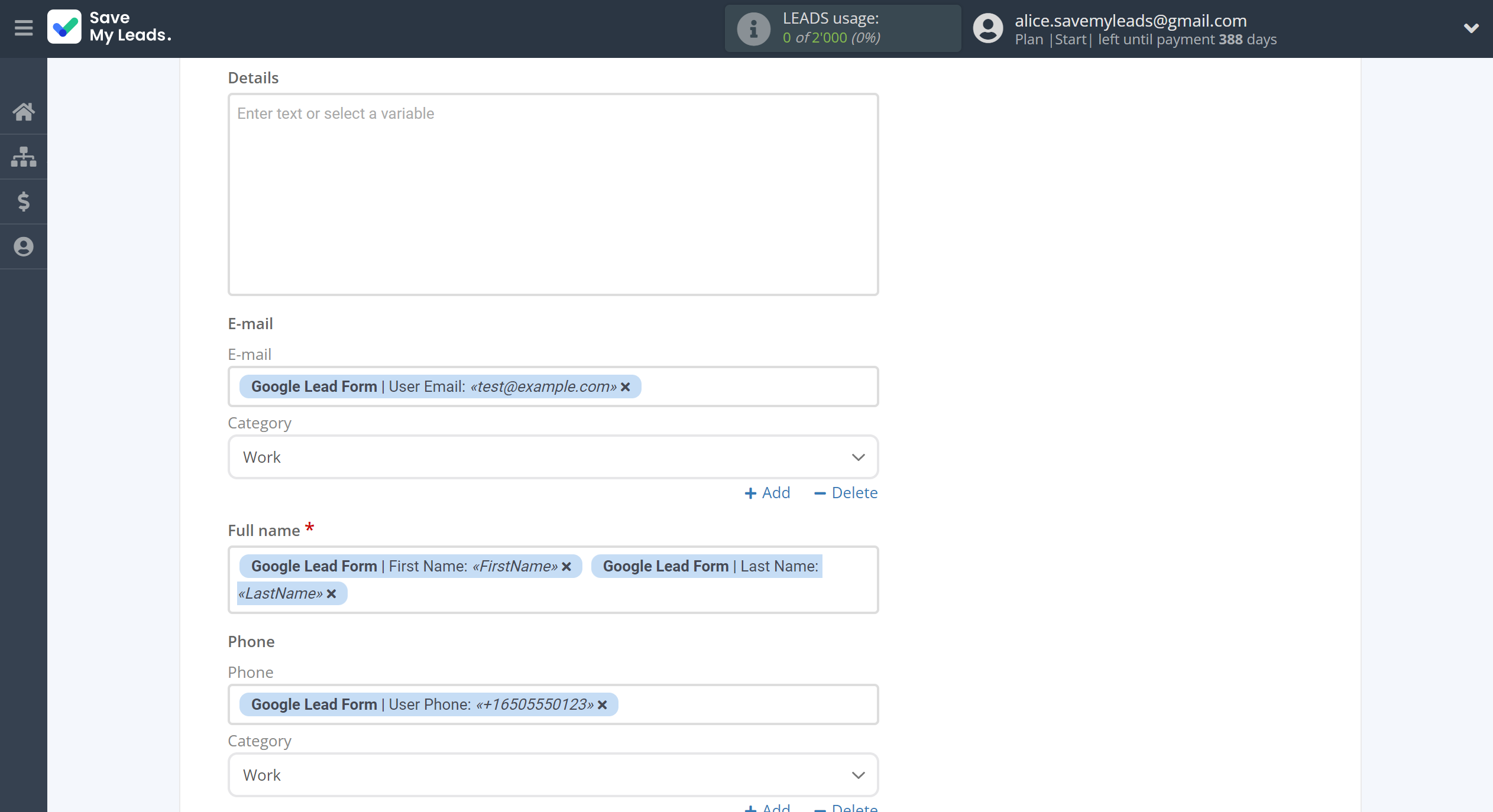The height and width of the screenshot is (812, 1493).
Task: Open the billing dollar icon
Action: pyautogui.click(x=24, y=202)
